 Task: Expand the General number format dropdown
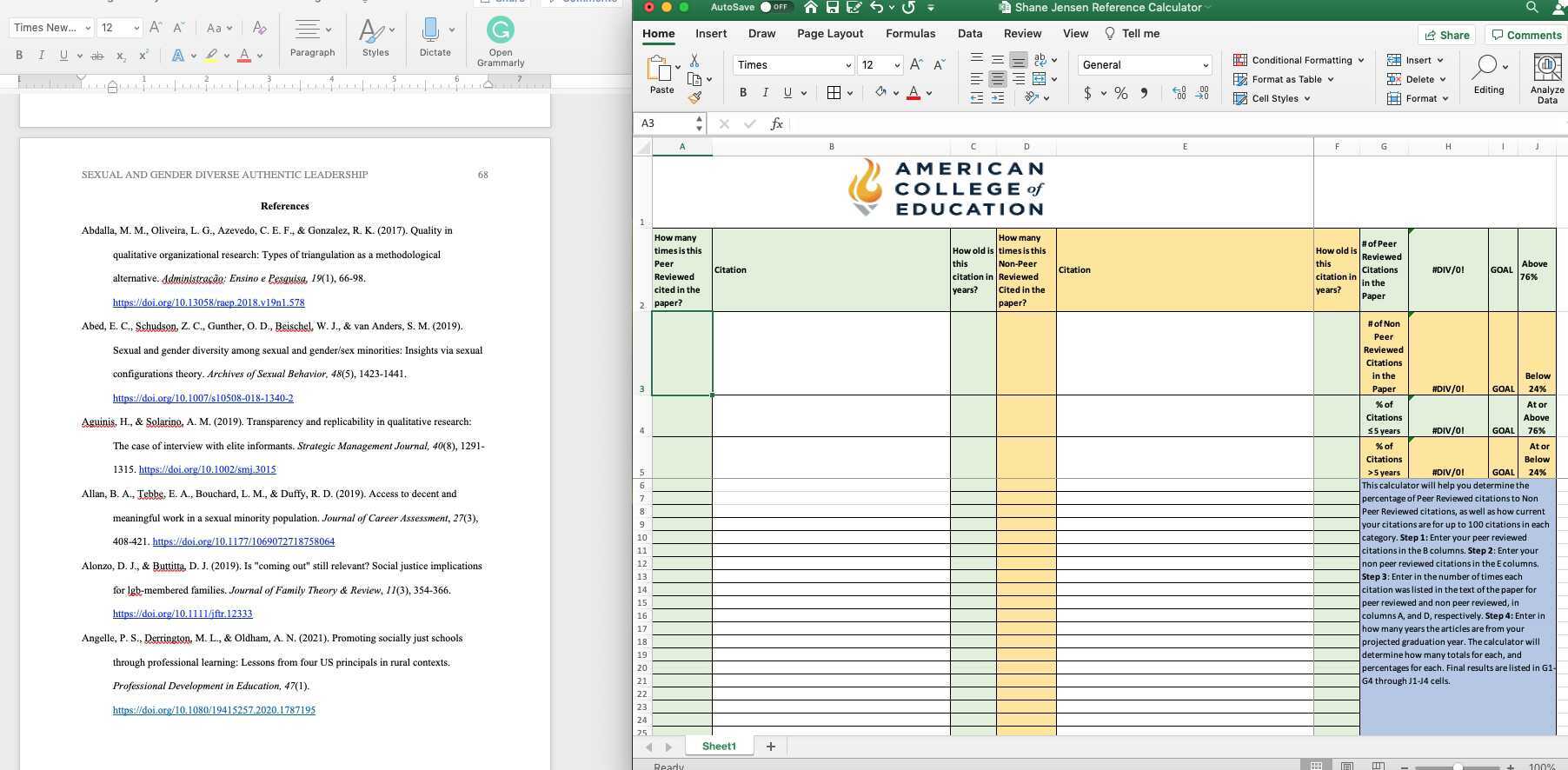coord(1205,65)
